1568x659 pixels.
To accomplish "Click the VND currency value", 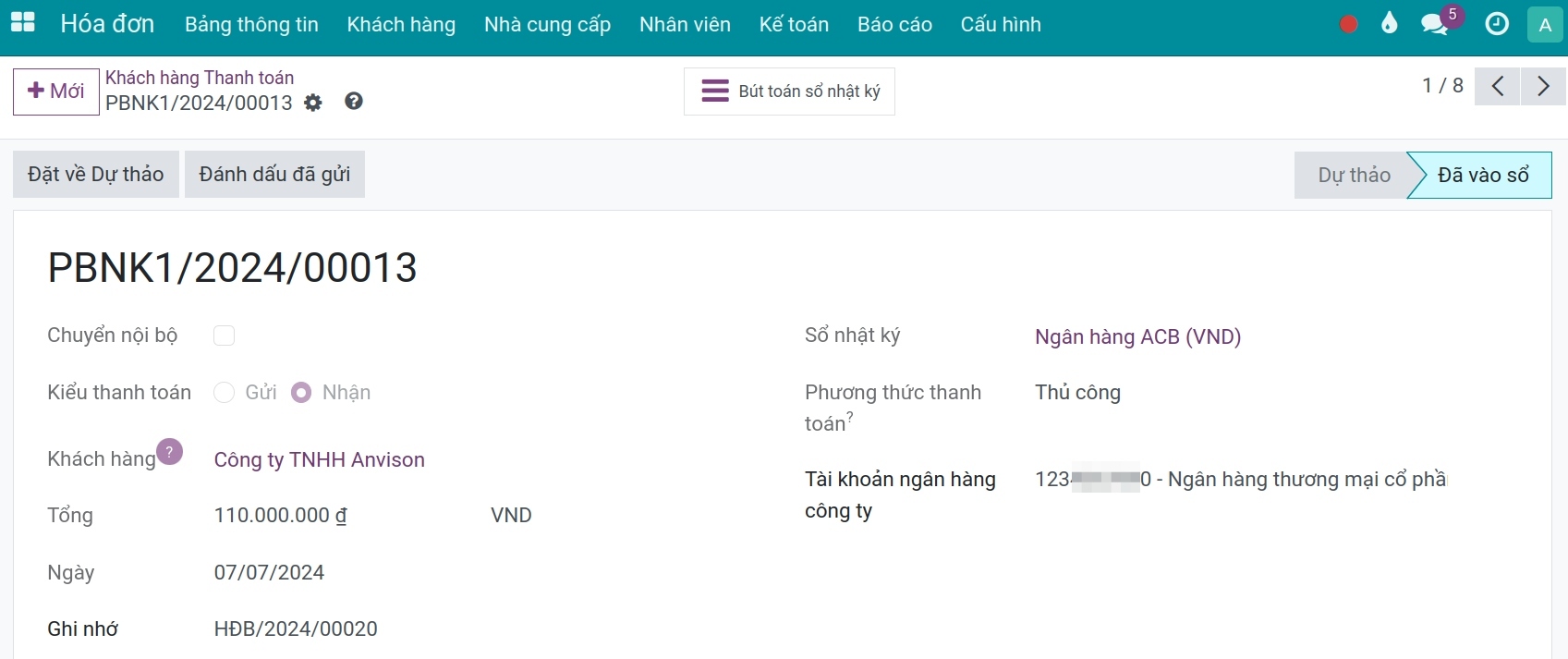I will tap(511, 515).
